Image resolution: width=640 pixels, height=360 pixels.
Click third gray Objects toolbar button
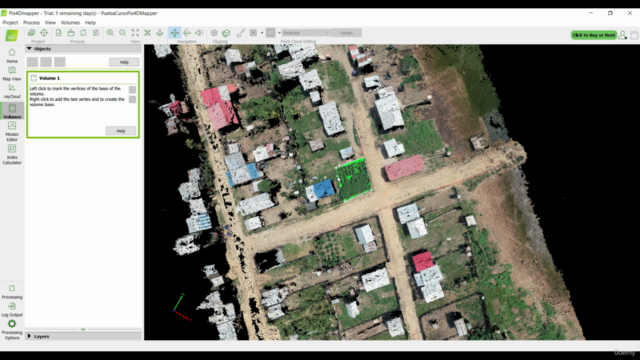click(60, 62)
